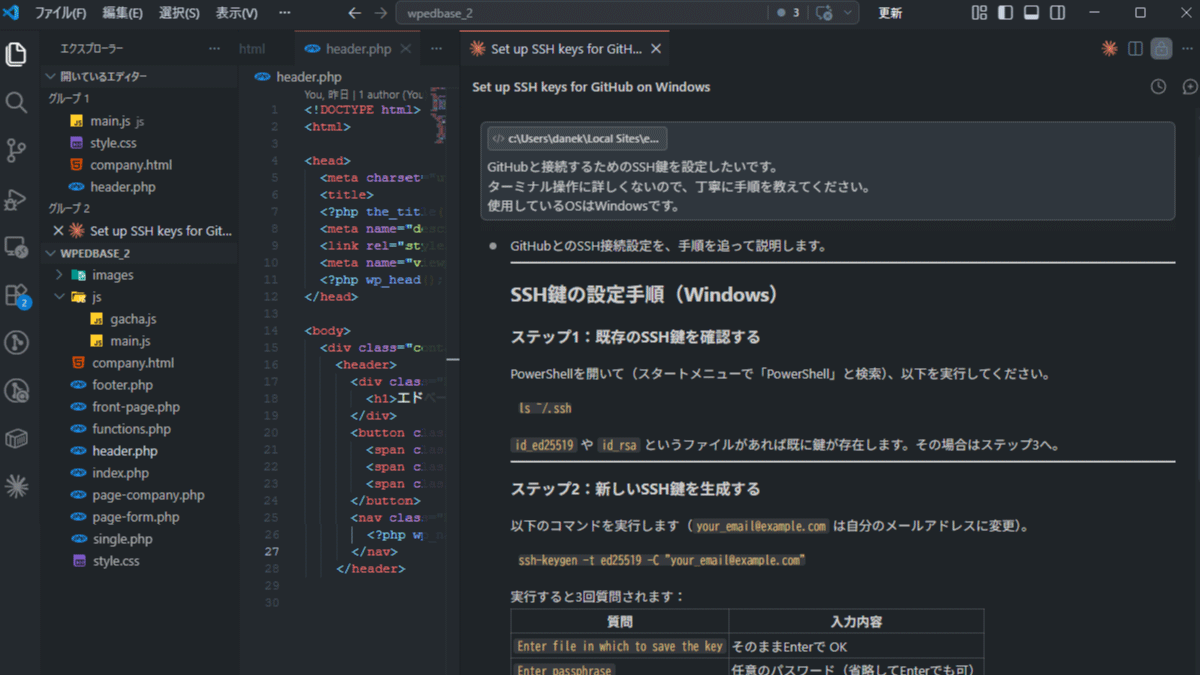Image resolution: width=1200 pixels, height=675 pixels.
Task: Click the 3 pending indicator in command center
Action: point(788,13)
